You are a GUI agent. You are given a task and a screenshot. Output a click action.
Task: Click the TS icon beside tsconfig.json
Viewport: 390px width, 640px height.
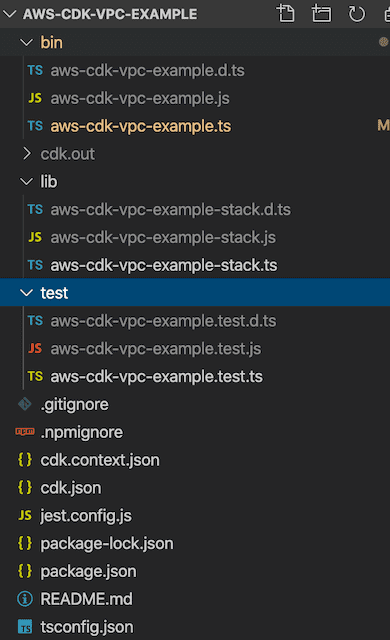click(x=25, y=627)
